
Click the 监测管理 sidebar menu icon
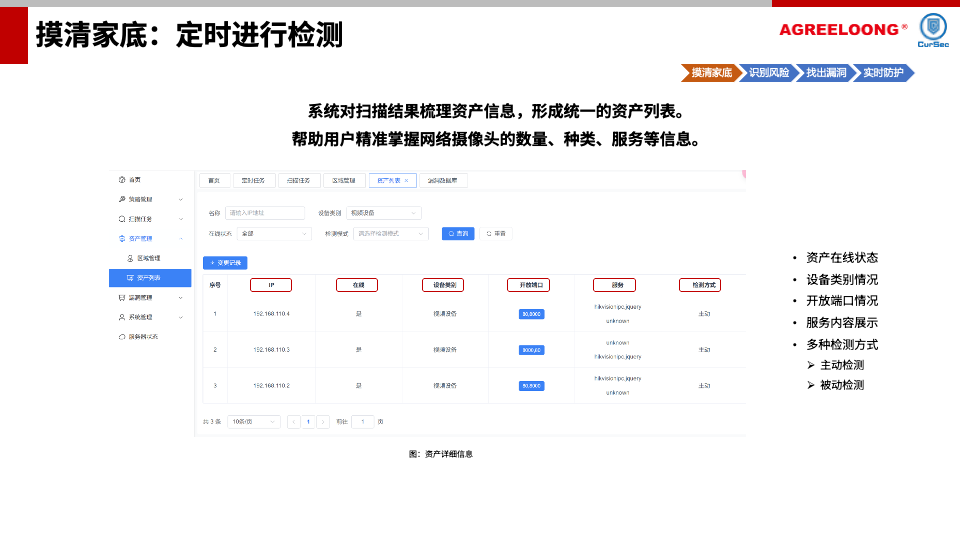[x=122, y=298]
